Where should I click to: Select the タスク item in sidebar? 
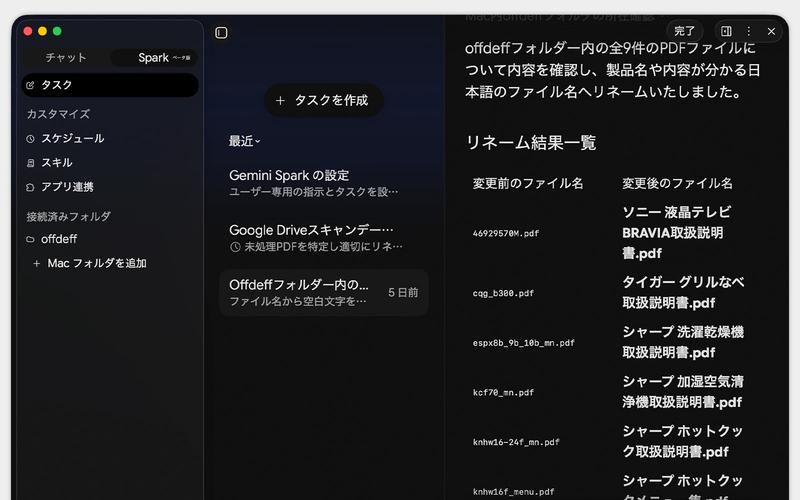[x=110, y=85]
